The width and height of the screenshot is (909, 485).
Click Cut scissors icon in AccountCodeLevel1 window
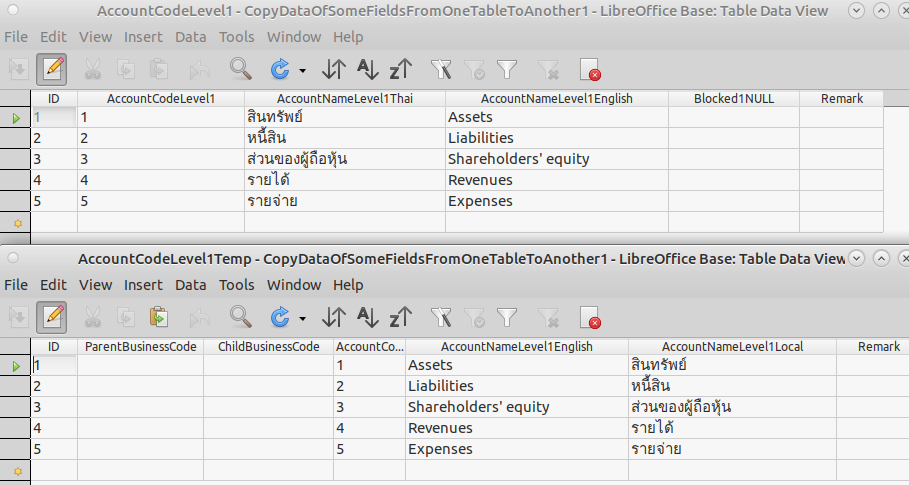[93, 70]
